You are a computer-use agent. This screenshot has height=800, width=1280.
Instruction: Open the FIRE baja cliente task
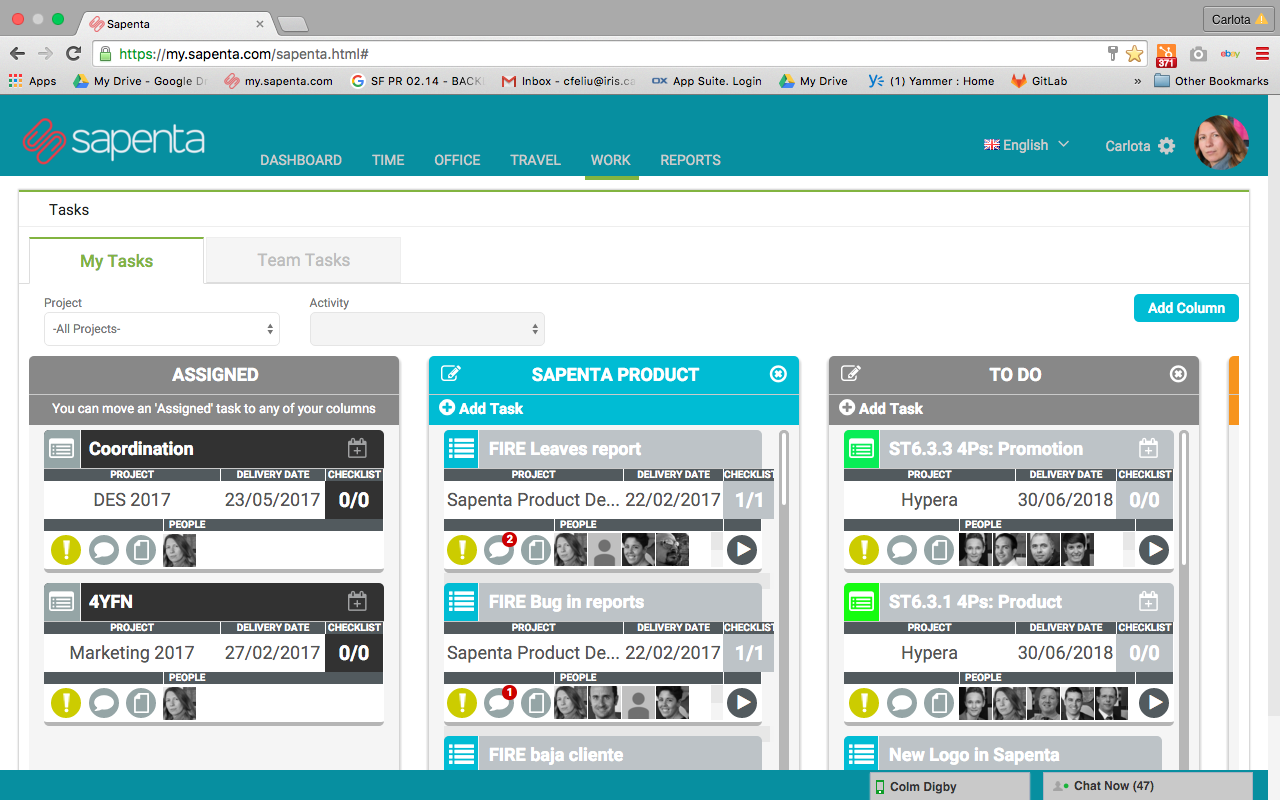[556, 755]
